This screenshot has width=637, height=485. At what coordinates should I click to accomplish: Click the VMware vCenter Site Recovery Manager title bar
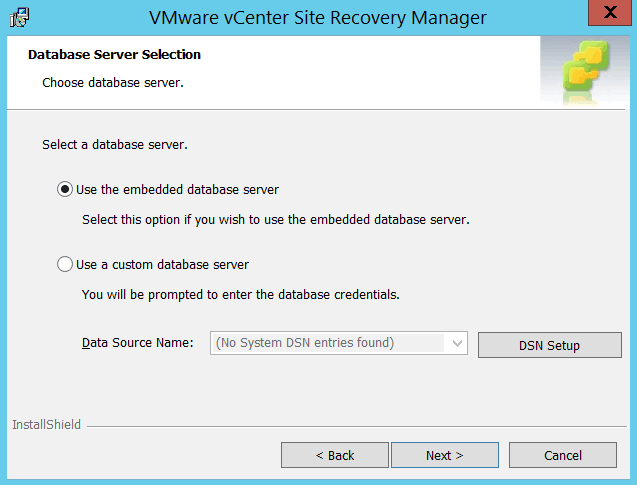point(317,17)
